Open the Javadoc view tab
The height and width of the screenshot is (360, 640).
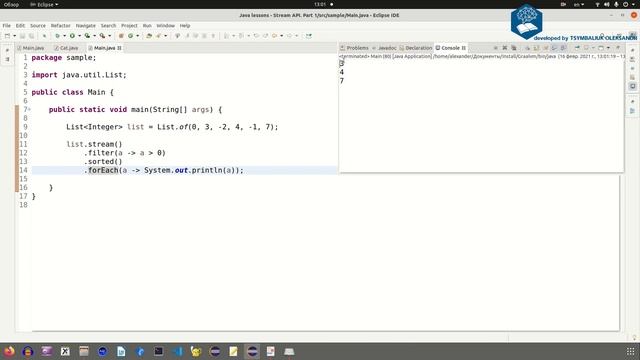coord(384,48)
